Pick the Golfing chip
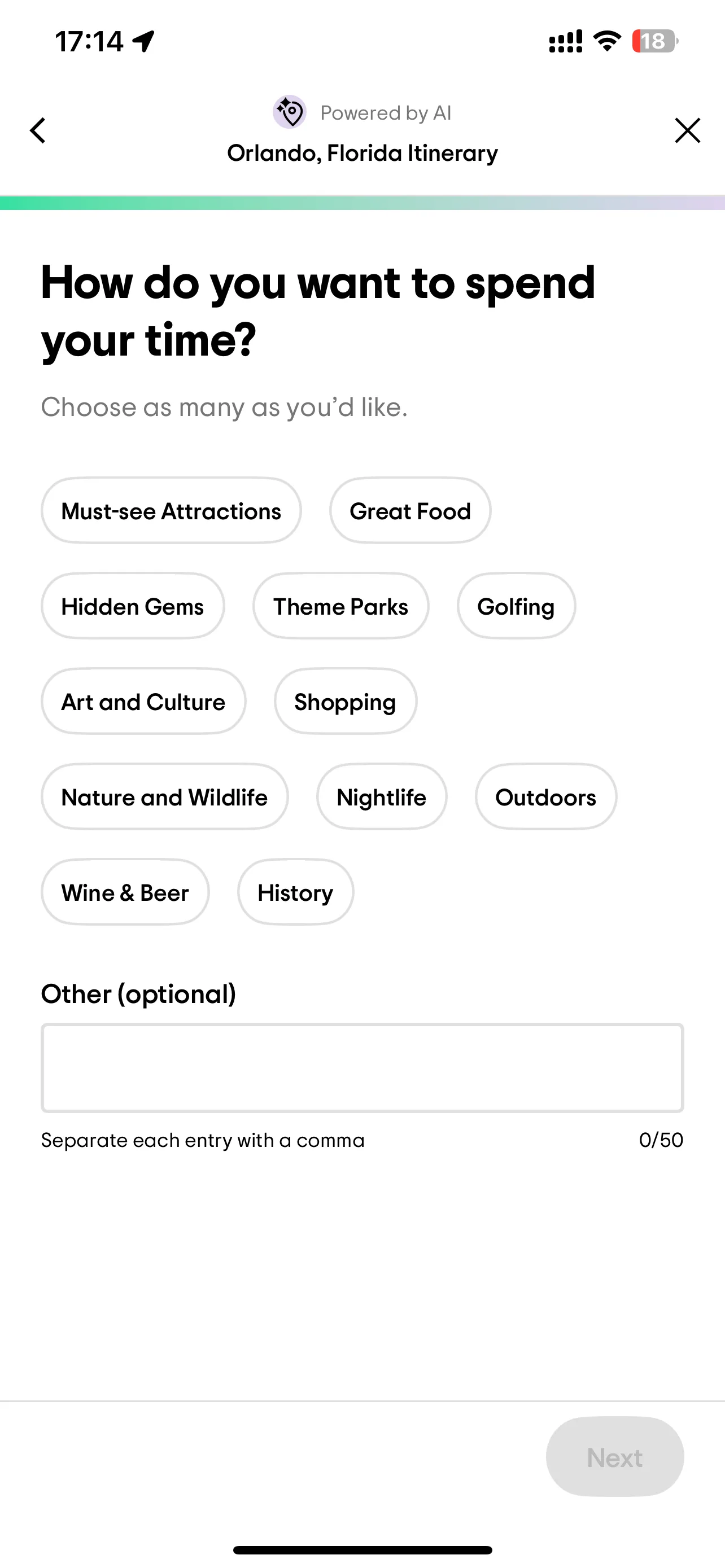This screenshot has width=725, height=1568. click(516, 606)
